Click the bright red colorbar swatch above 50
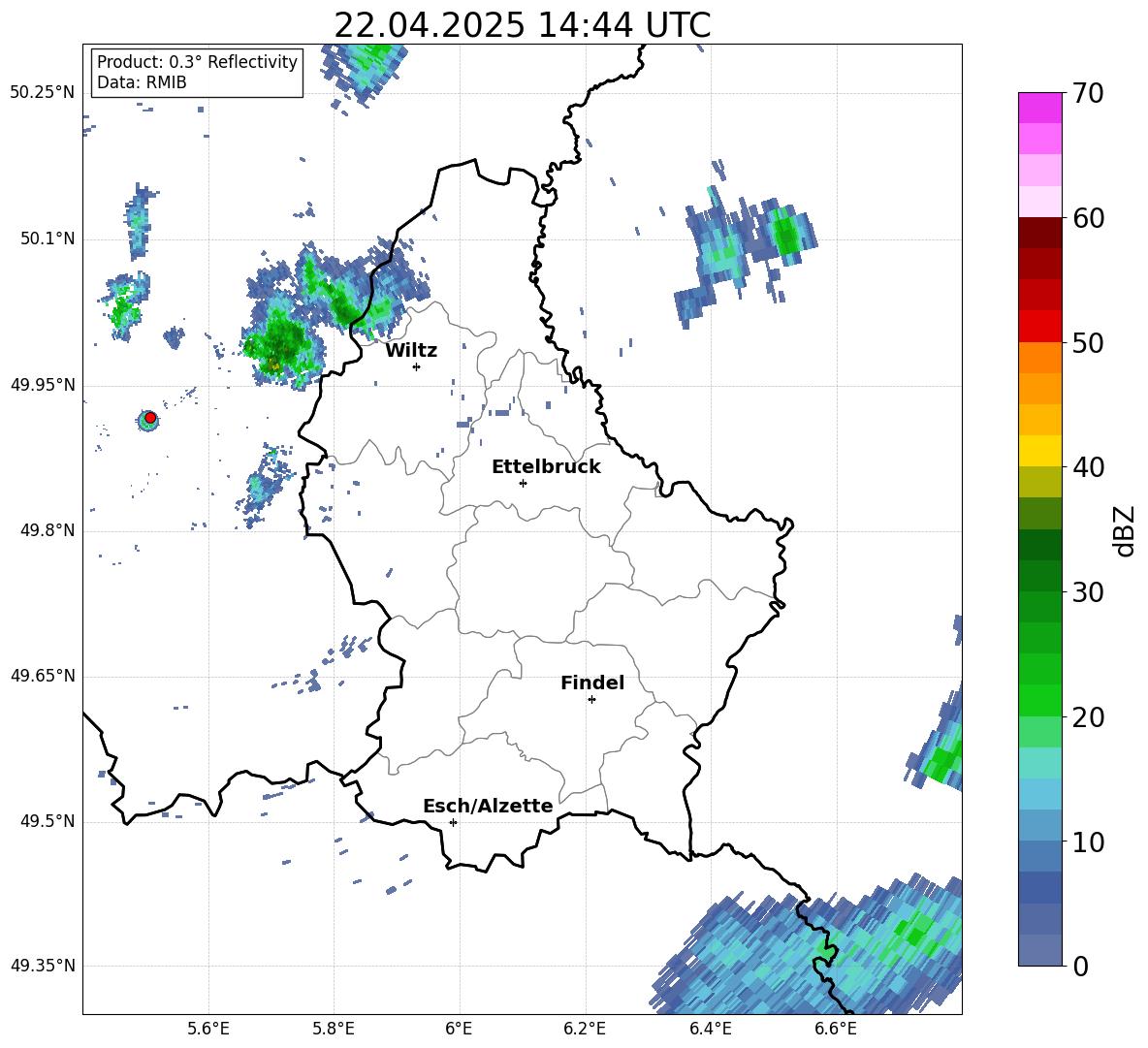1148x1048 pixels. [1039, 327]
